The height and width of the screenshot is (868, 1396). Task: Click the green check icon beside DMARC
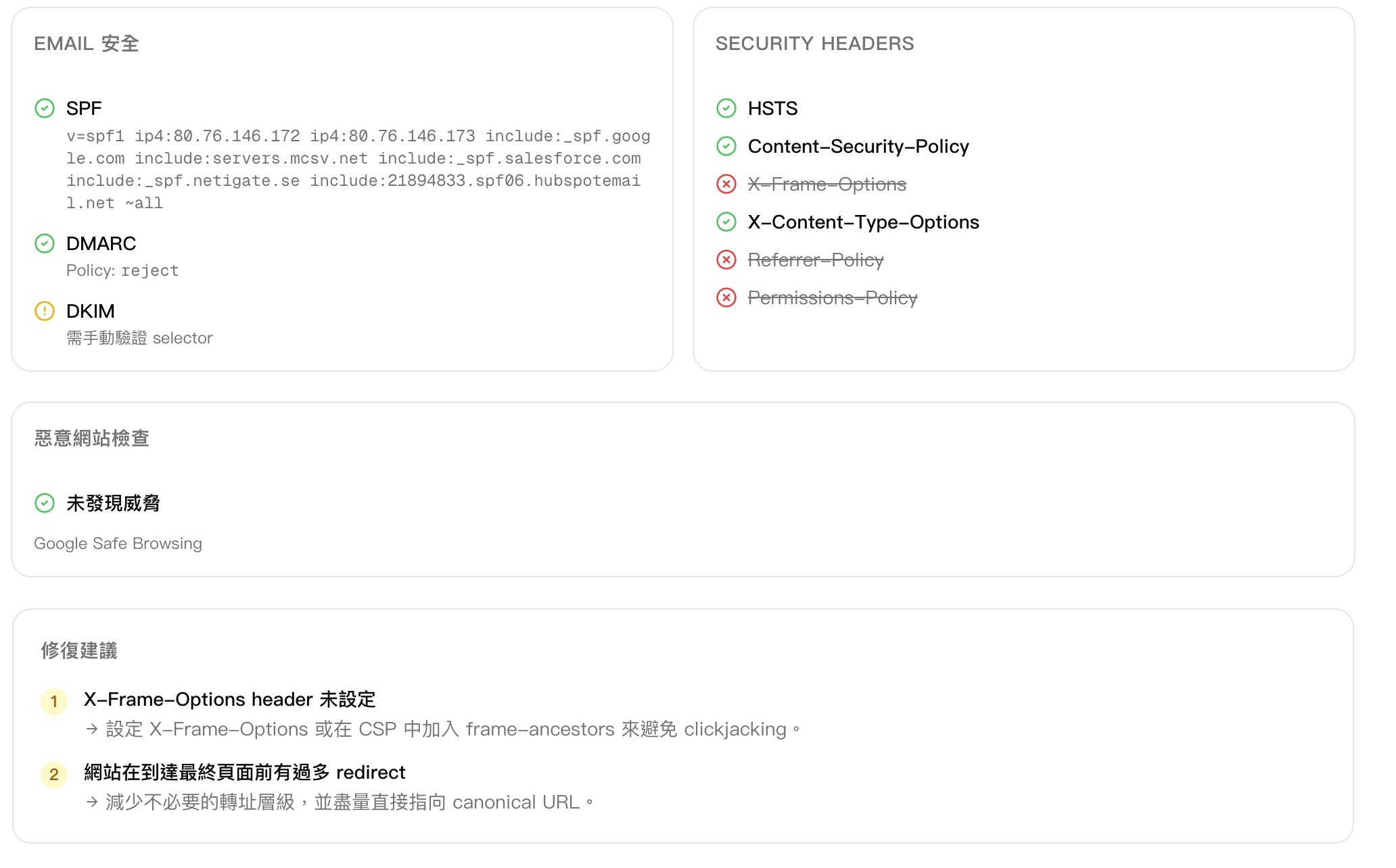pos(45,243)
